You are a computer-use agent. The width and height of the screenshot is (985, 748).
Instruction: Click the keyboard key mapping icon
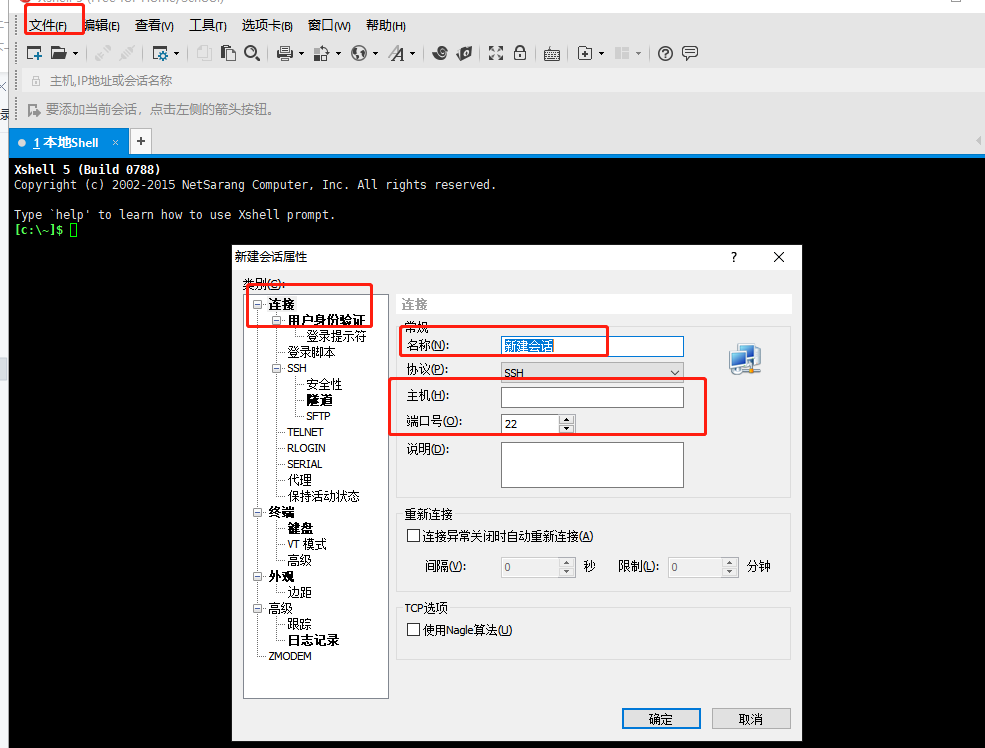click(x=552, y=54)
